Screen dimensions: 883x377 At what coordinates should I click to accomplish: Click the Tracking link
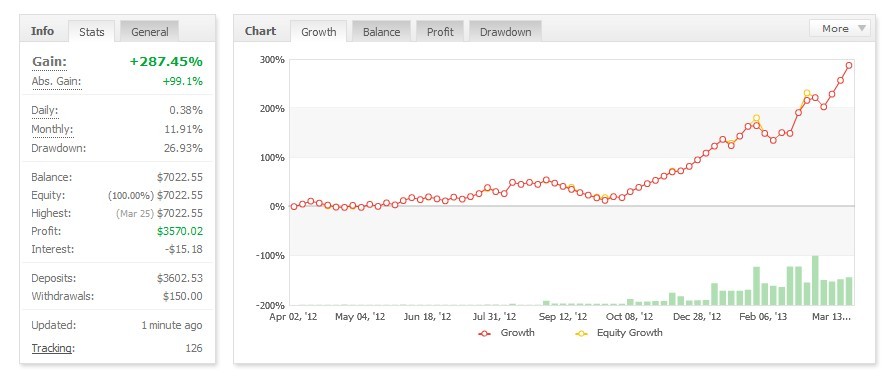(52, 348)
